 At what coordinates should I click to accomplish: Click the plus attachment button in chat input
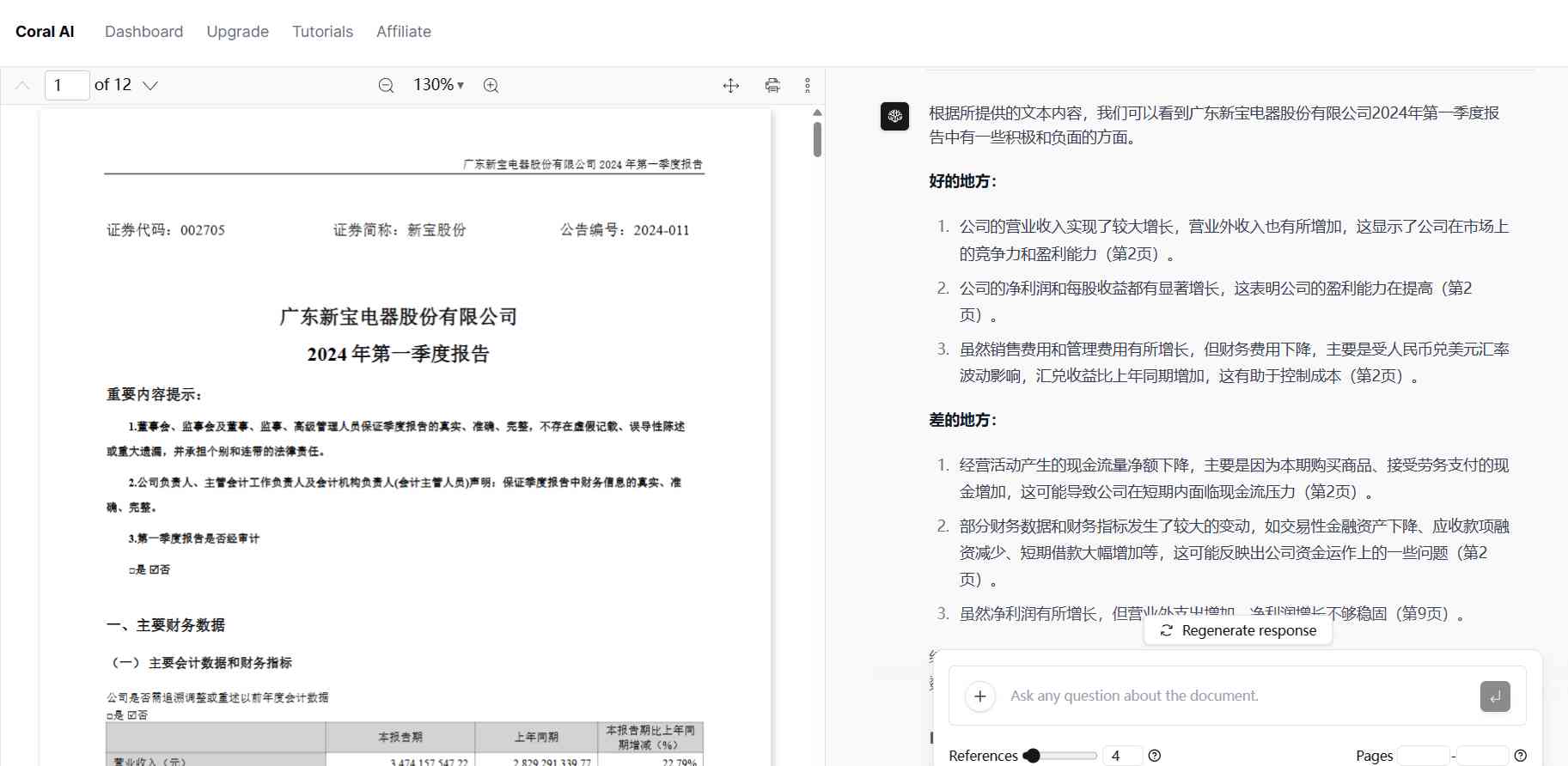pos(980,696)
